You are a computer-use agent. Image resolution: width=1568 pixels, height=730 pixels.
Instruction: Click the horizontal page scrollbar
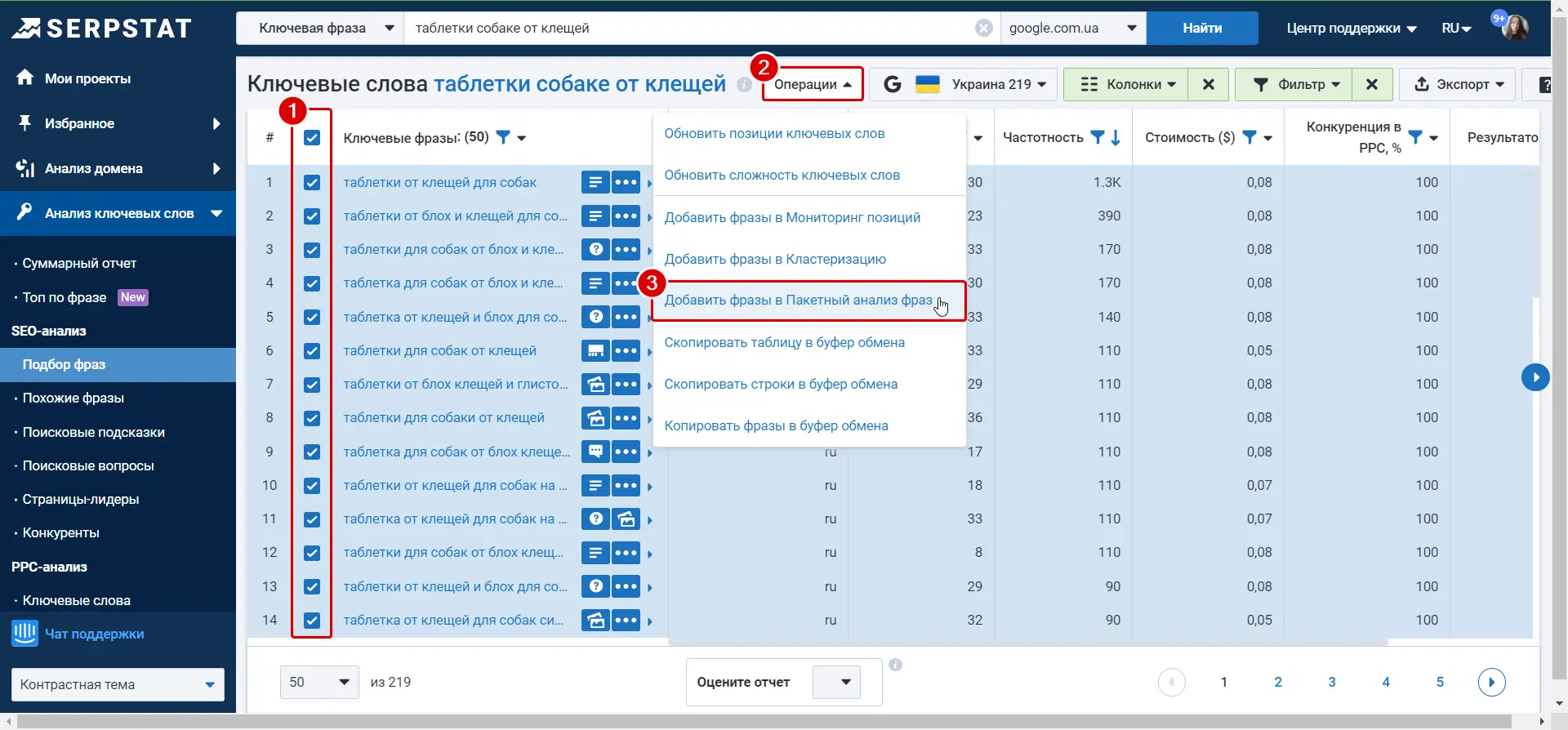click(x=764, y=722)
